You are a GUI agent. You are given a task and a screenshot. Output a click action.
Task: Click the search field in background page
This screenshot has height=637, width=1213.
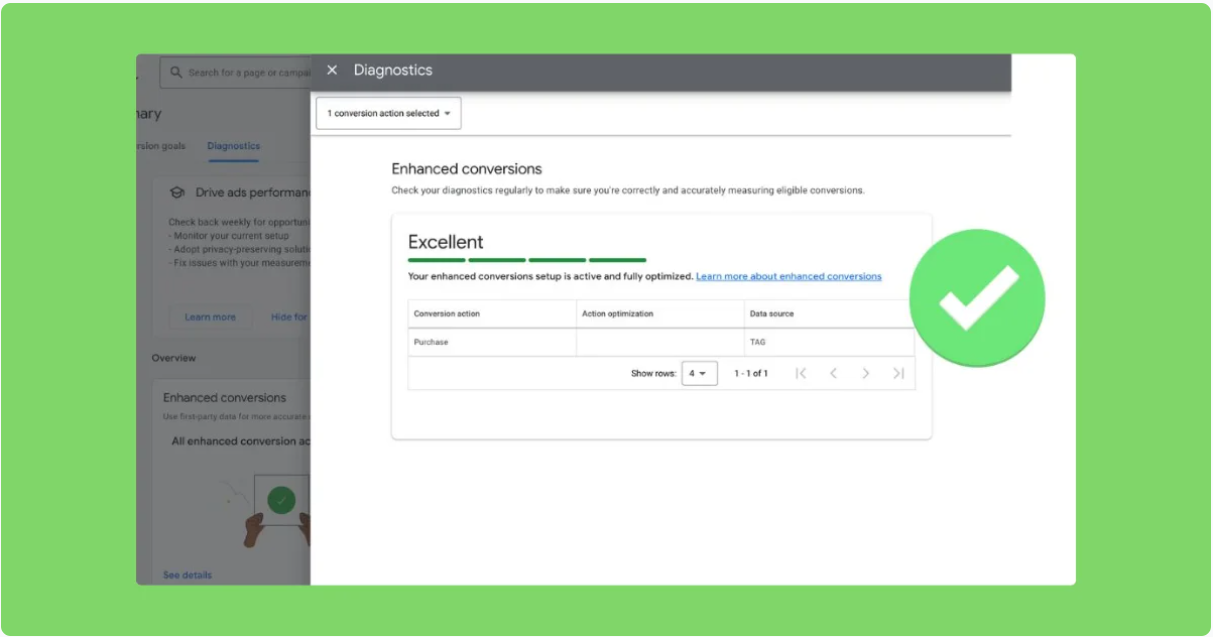pyautogui.click(x=236, y=73)
